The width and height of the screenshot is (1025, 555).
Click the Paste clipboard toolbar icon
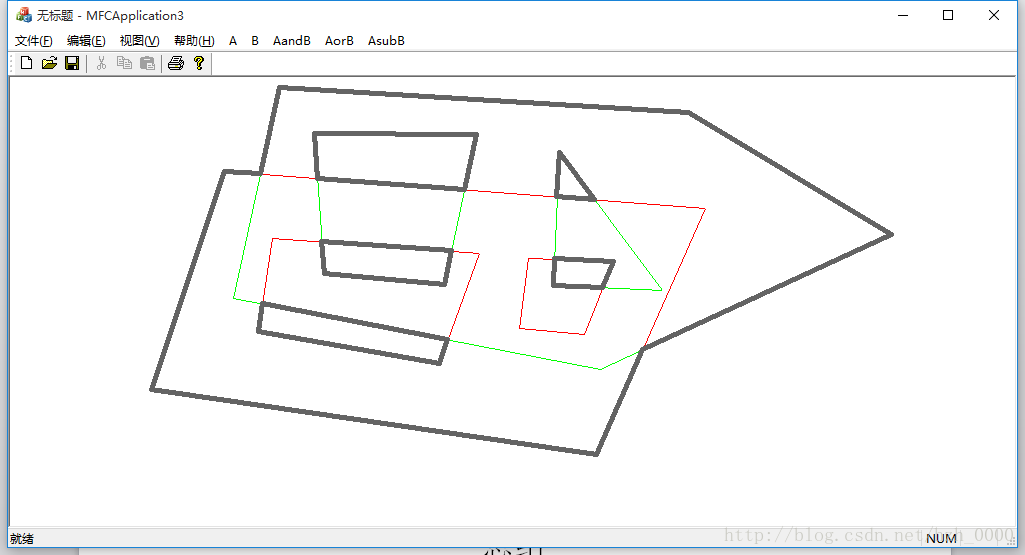[148, 63]
